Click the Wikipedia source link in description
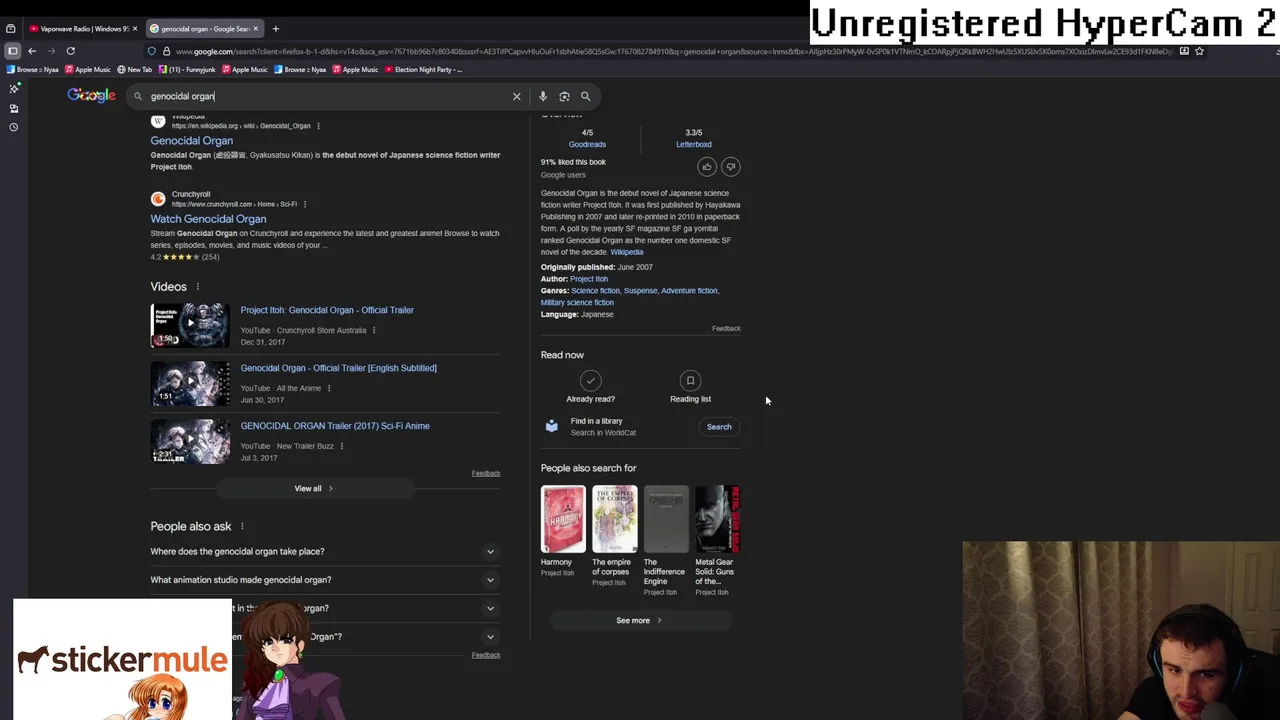 pyautogui.click(x=627, y=252)
